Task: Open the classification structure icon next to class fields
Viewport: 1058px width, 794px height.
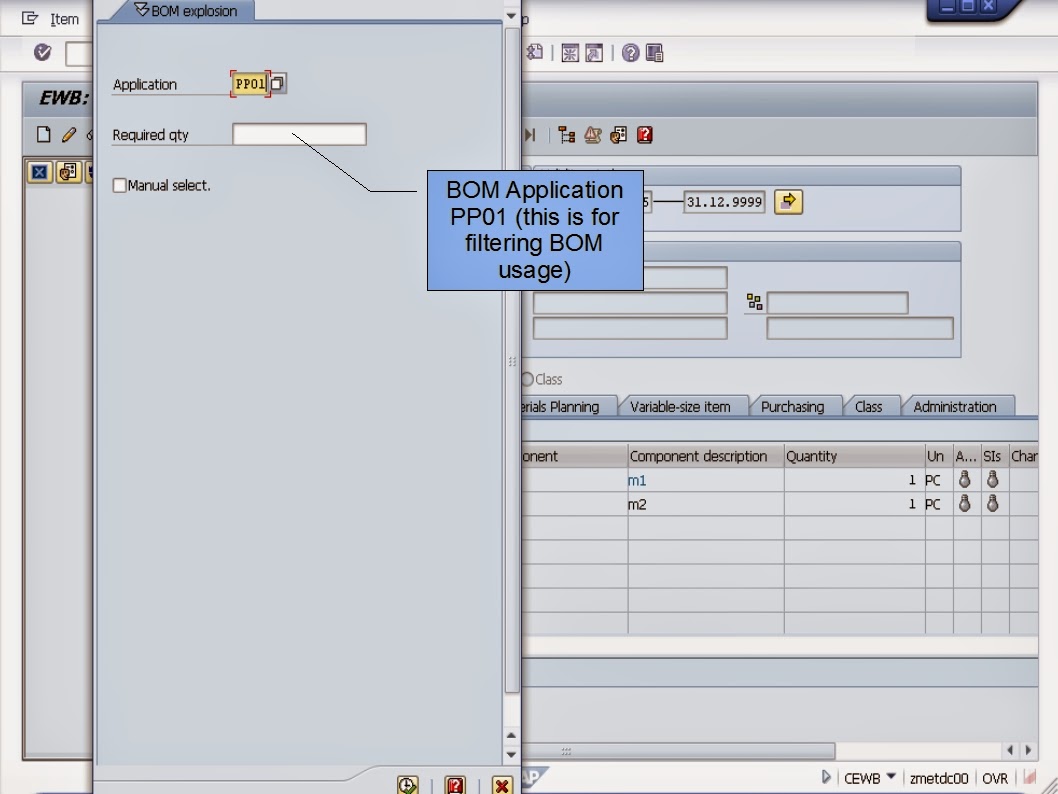Action: [x=754, y=301]
